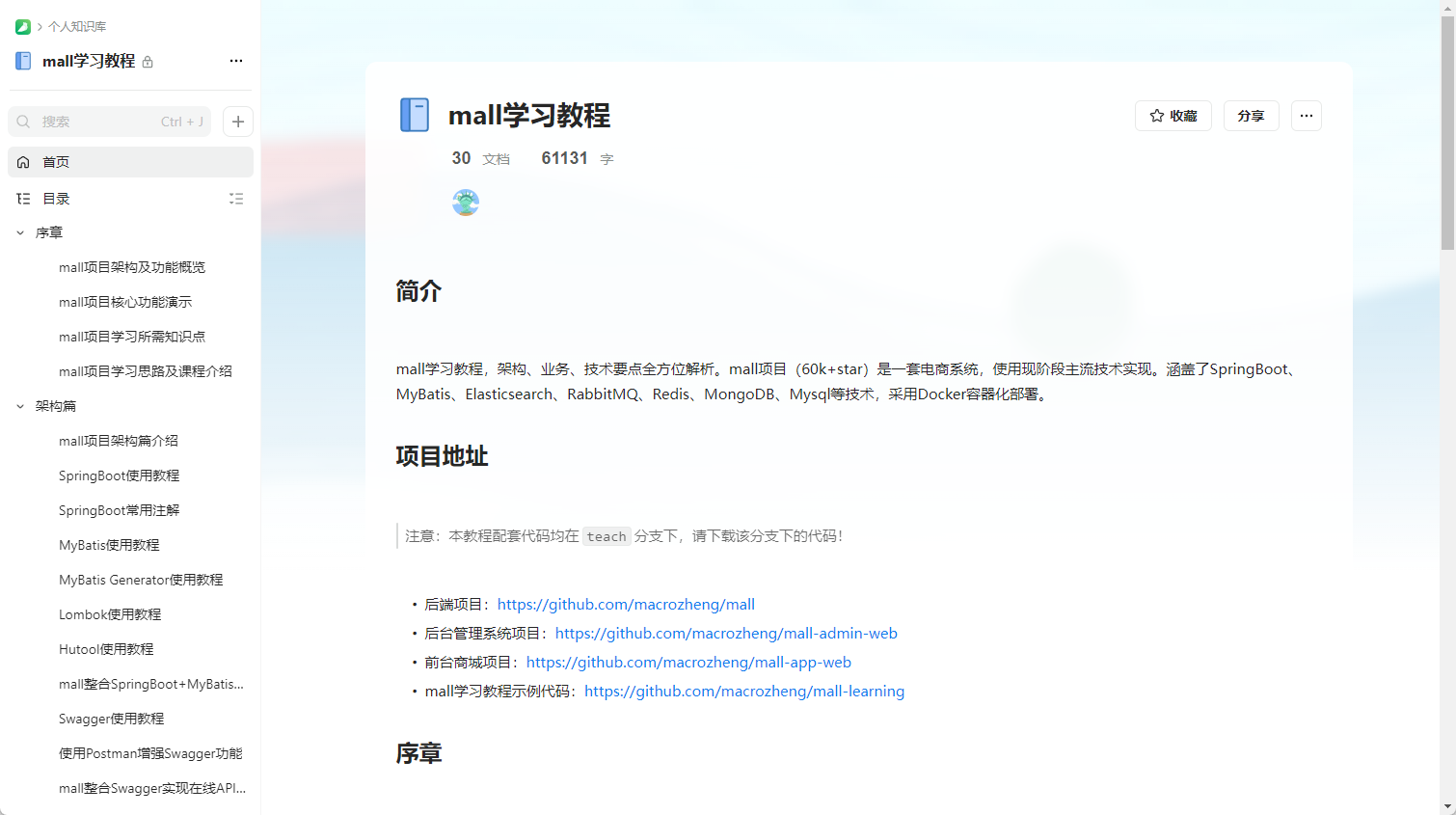Focus the 搜索 input field
The width and height of the screenshot is (1456, 815).
[96, 122]
